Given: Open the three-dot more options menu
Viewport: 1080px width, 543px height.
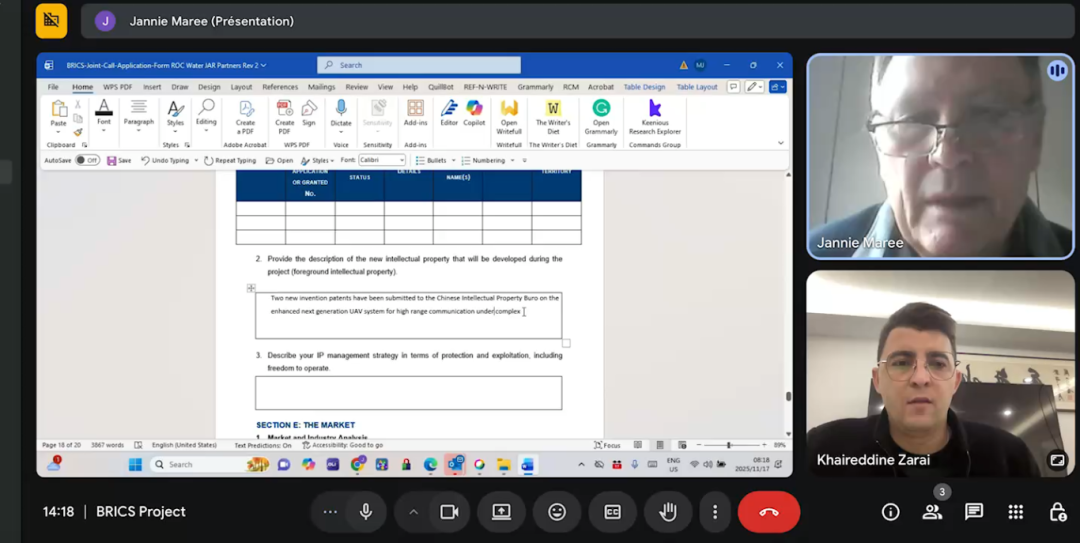Looking at the screenshot, I should 714,512.
